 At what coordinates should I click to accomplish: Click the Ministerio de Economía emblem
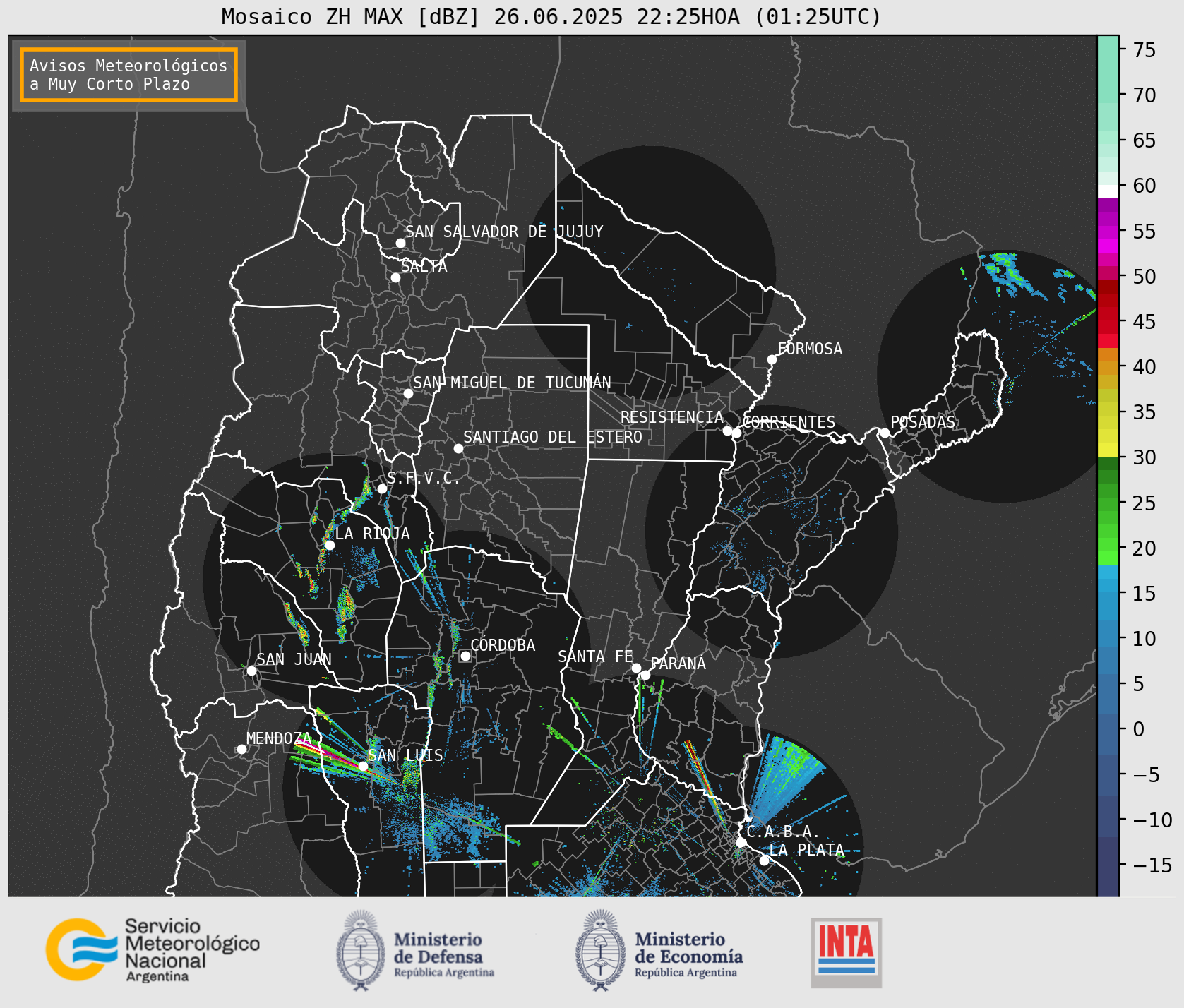(x=601, y=949)
